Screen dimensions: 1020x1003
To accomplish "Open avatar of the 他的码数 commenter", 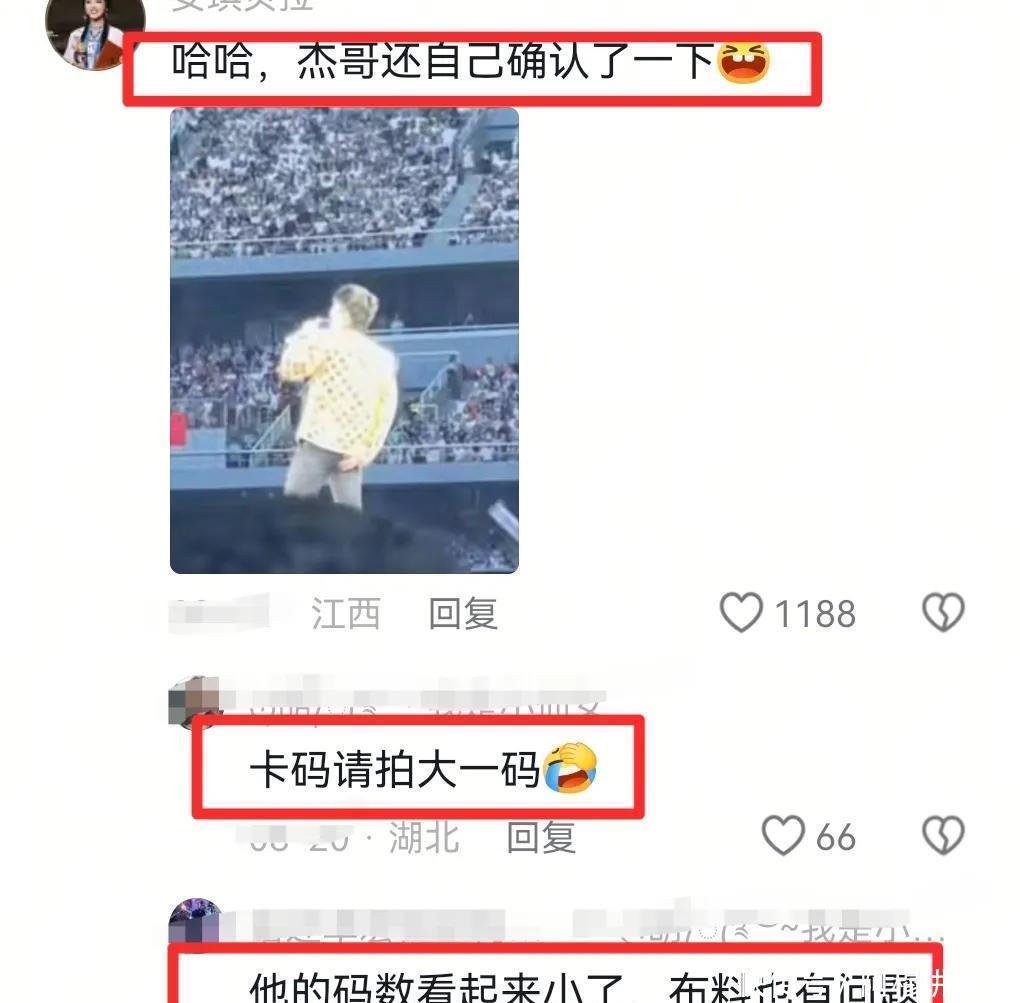I will [194, 920].
